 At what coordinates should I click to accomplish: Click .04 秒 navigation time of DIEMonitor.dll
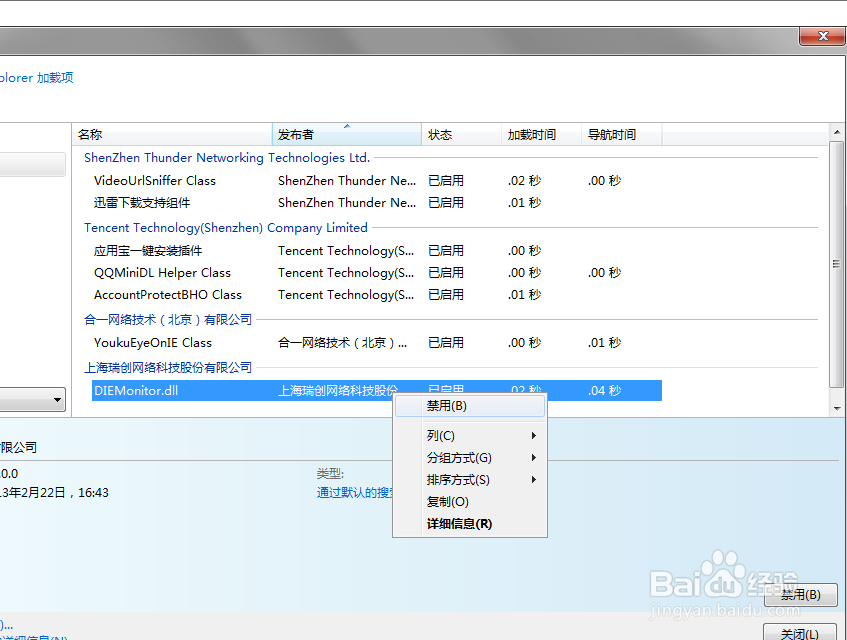(604, 390)
